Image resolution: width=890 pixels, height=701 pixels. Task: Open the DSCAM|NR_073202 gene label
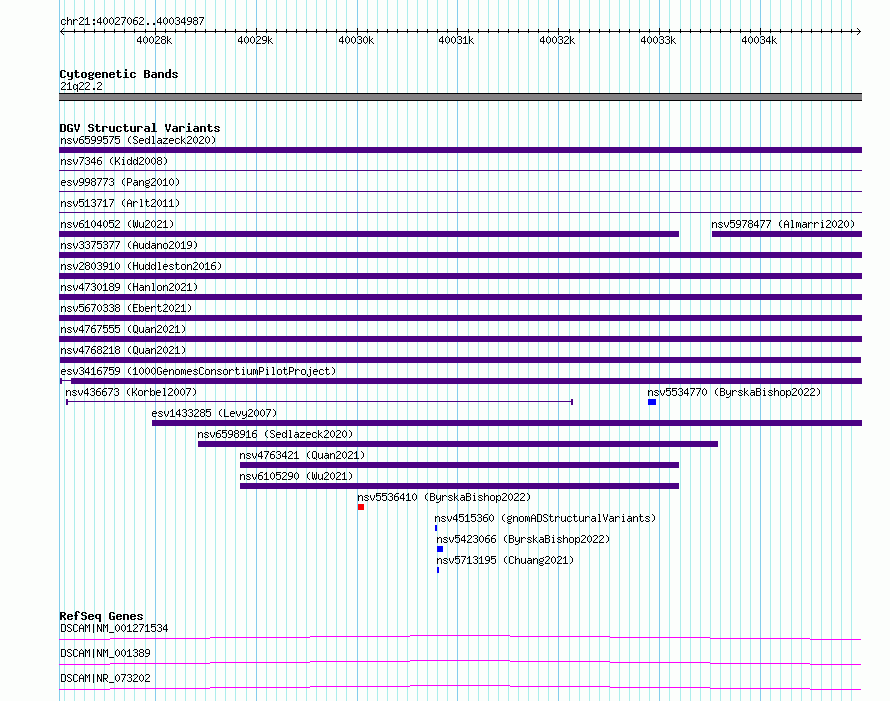tap(105, 678)
